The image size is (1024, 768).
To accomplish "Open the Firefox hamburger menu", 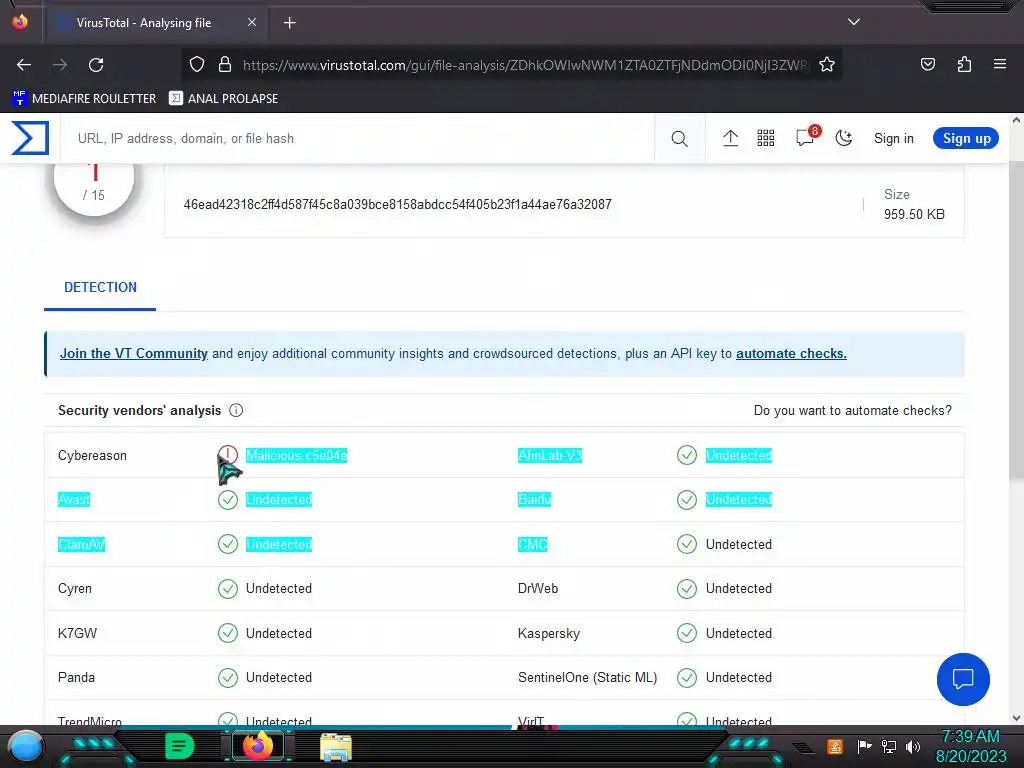I will pos(999,64).
